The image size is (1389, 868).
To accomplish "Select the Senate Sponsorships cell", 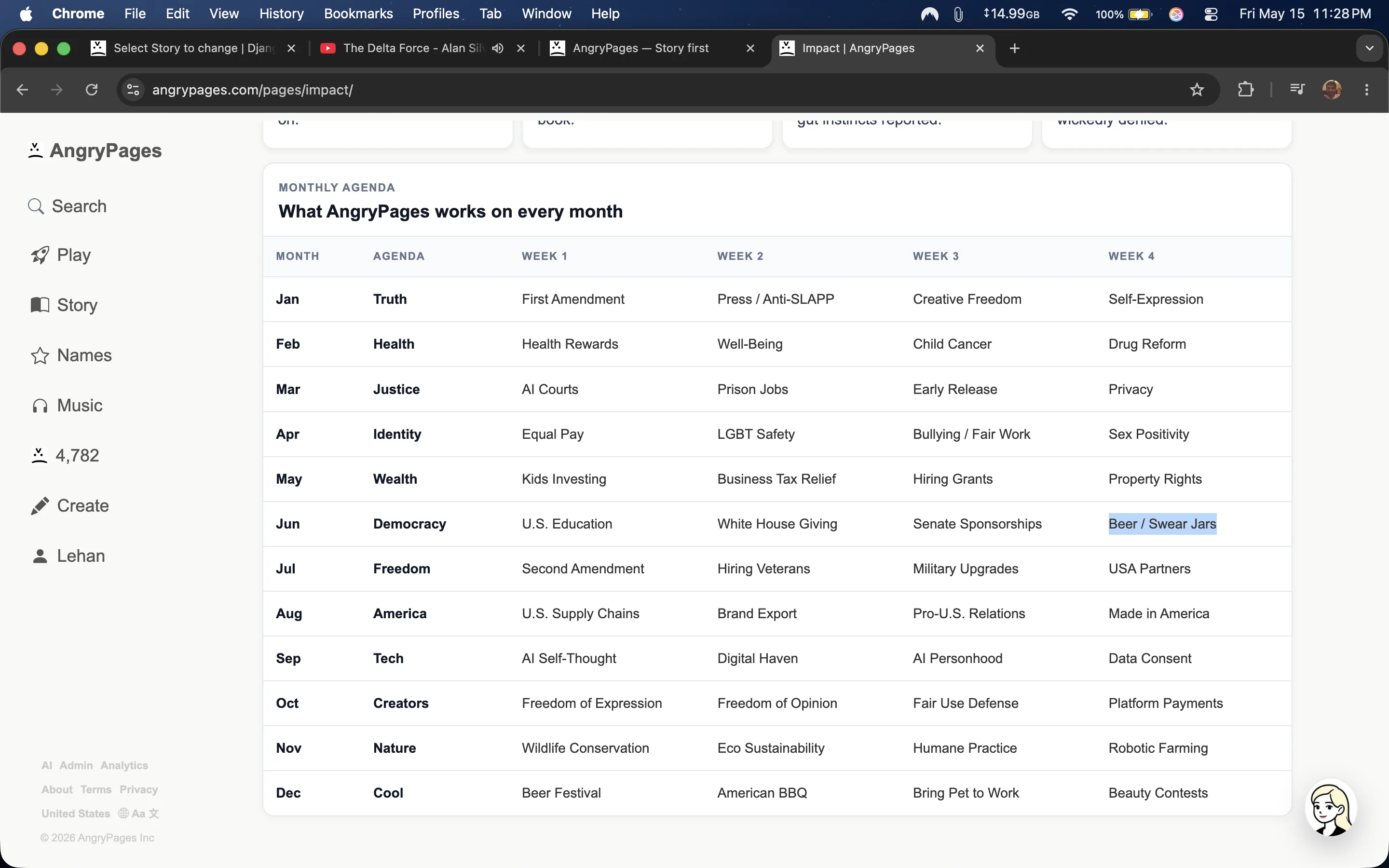I will click(977, 524).
